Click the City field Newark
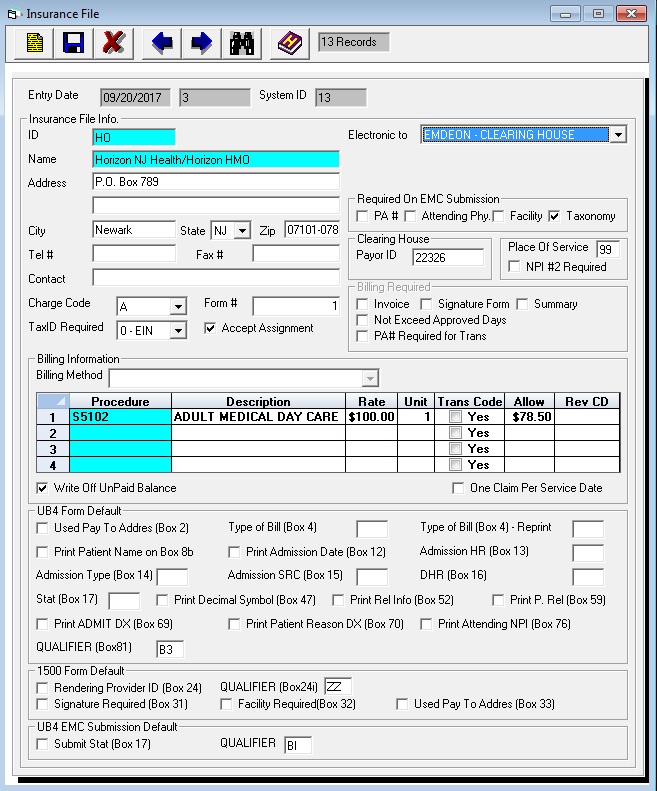Image resolution: width=657 pixels, height=791 pixels. [x=134, y=230]
